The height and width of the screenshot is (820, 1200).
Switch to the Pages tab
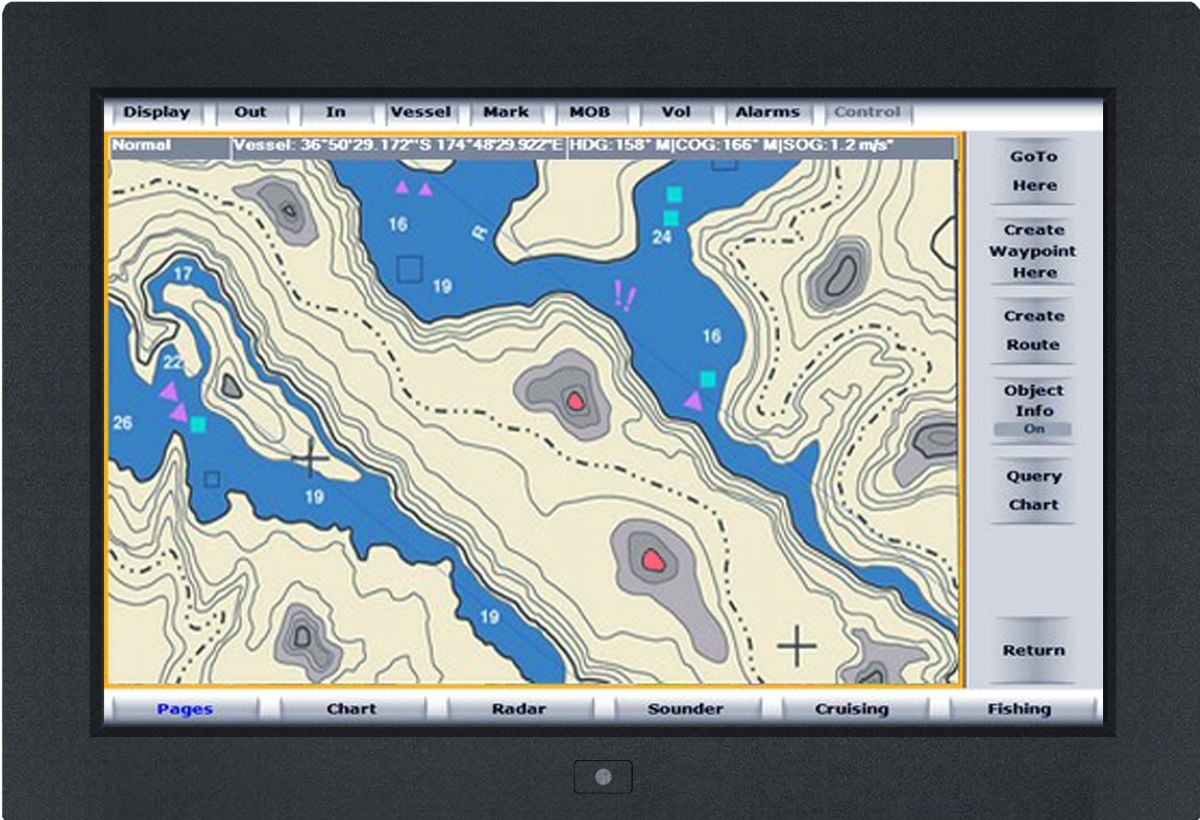(185, 709)
